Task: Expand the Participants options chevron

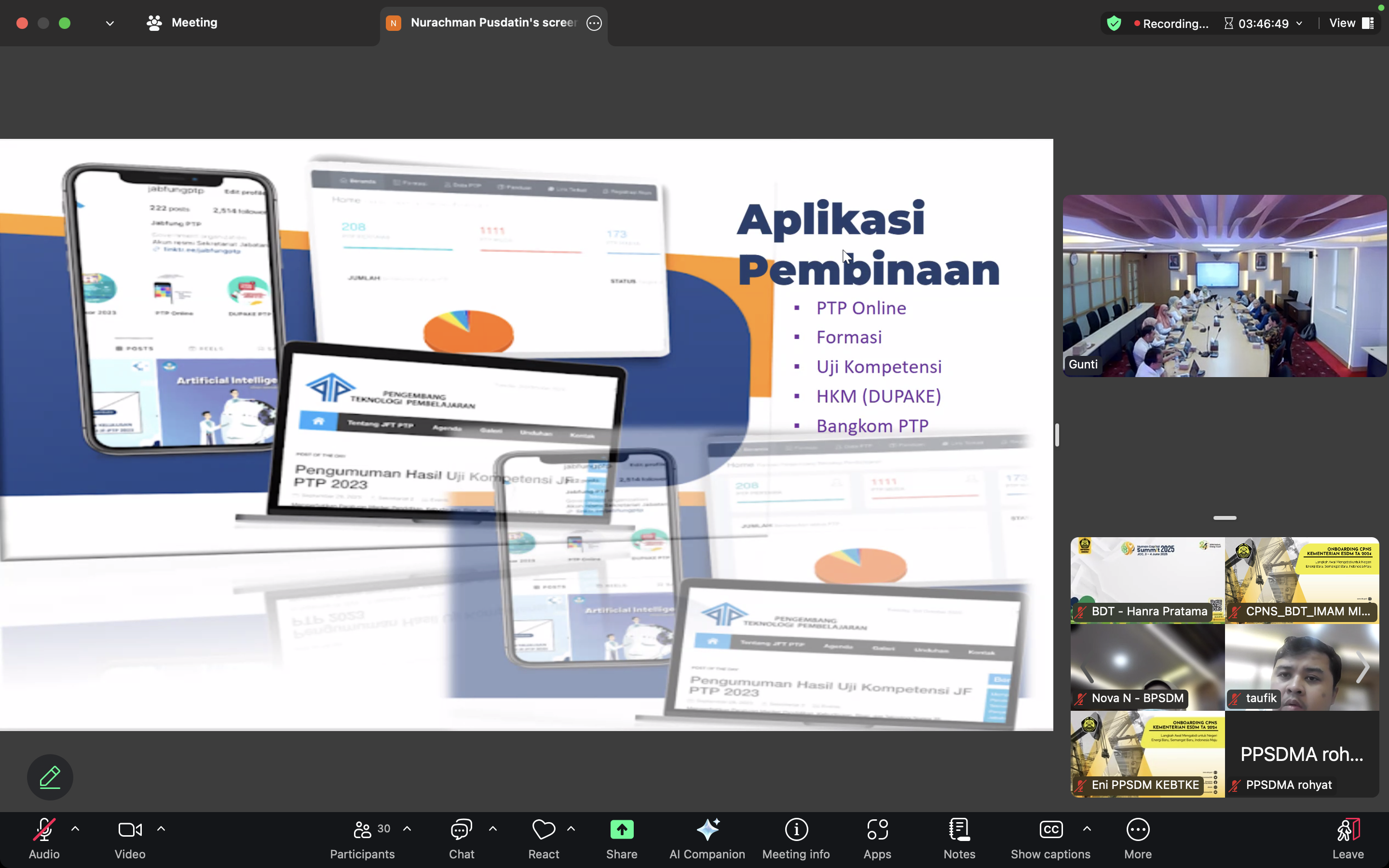Action: click(x=407, y=828)
